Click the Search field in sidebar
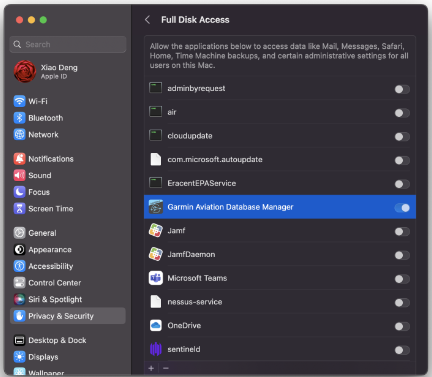 point(68,44)
